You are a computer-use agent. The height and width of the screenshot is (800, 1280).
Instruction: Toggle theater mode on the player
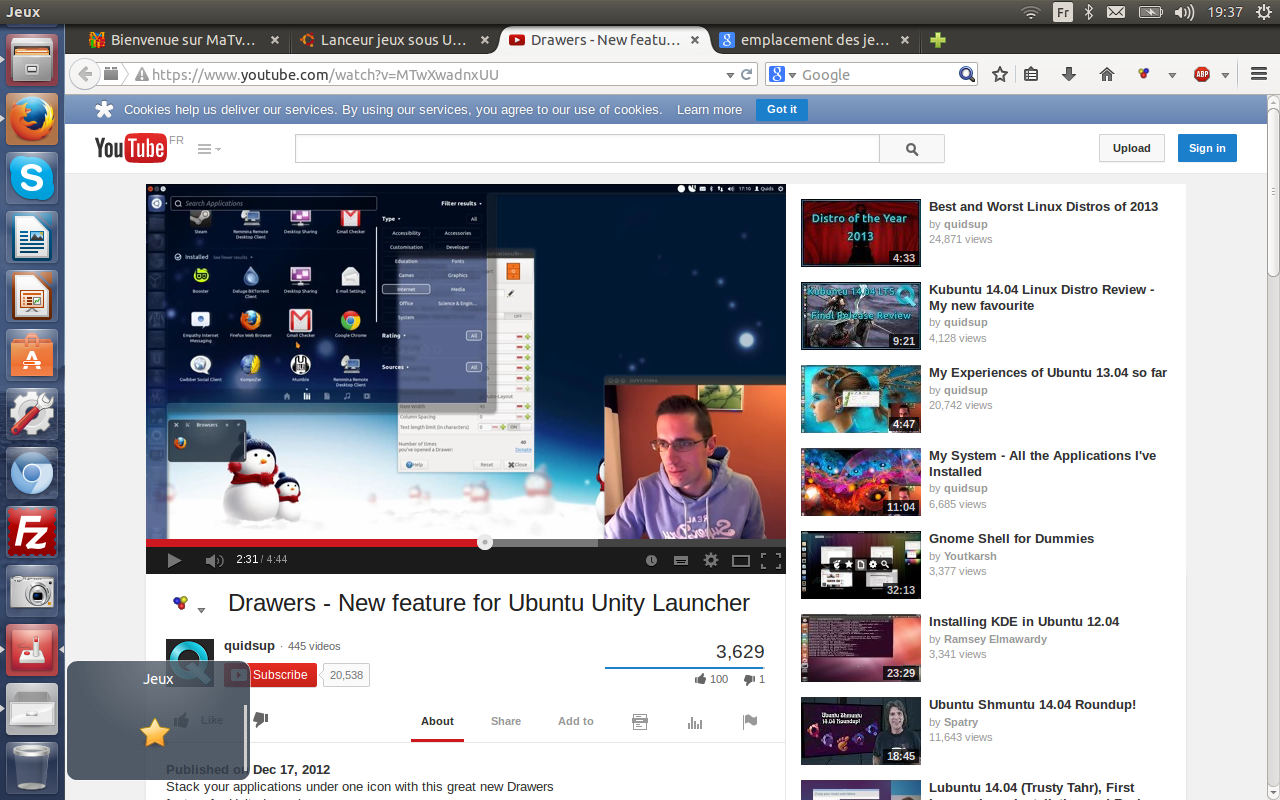pyautogui.click(x=741, y=561)
